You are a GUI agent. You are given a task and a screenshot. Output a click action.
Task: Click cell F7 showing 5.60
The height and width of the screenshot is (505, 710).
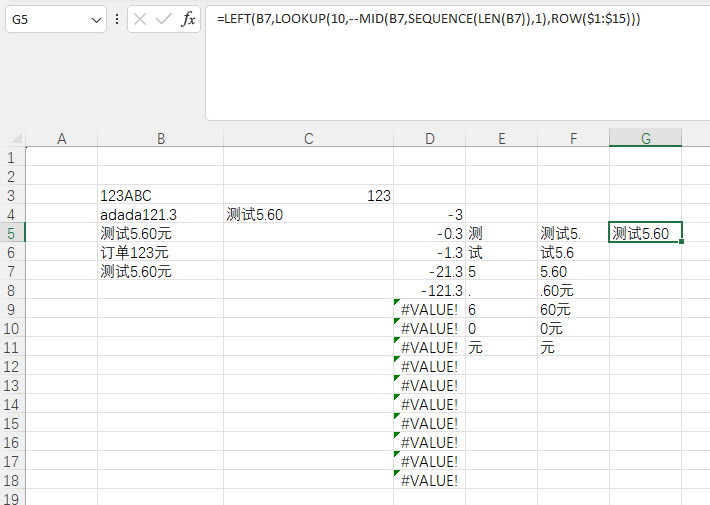click(x=573, y=271)
